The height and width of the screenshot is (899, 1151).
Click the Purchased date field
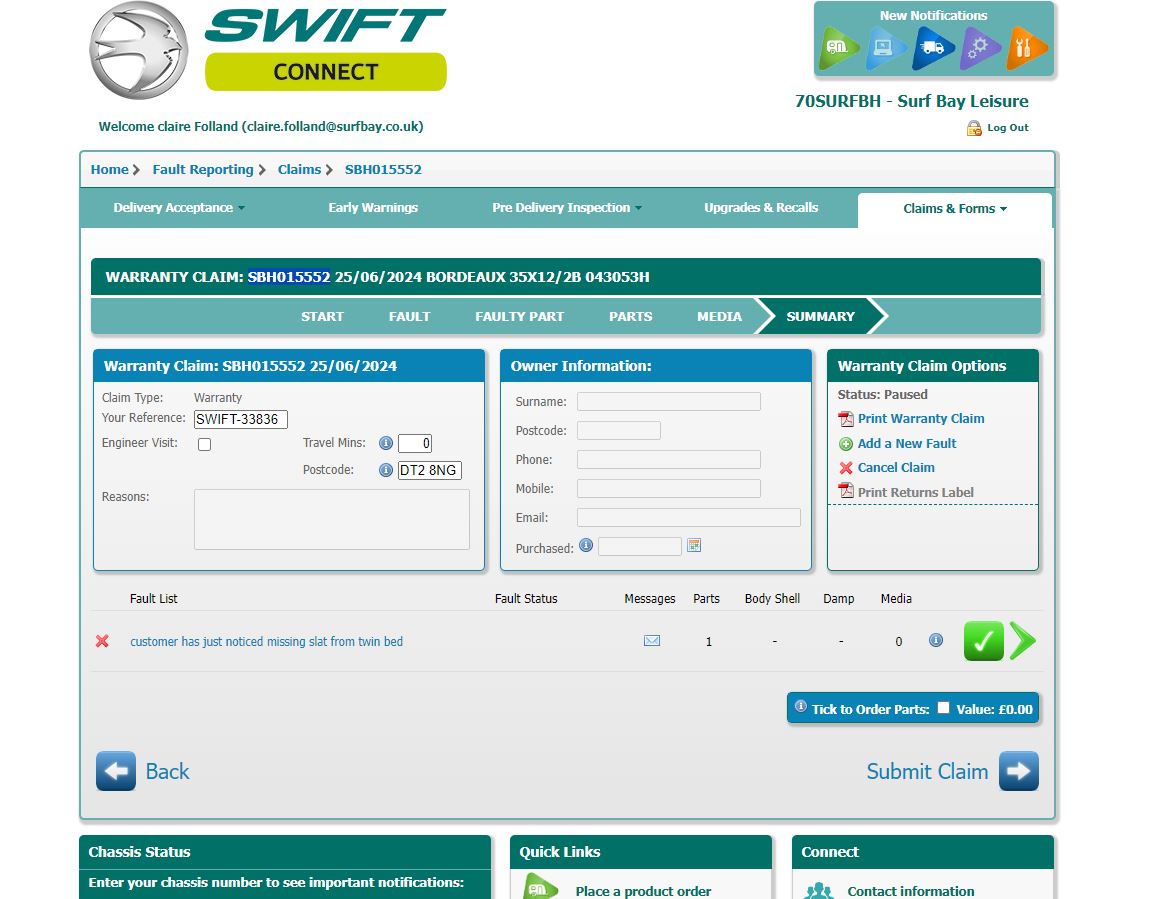[640, 547]
